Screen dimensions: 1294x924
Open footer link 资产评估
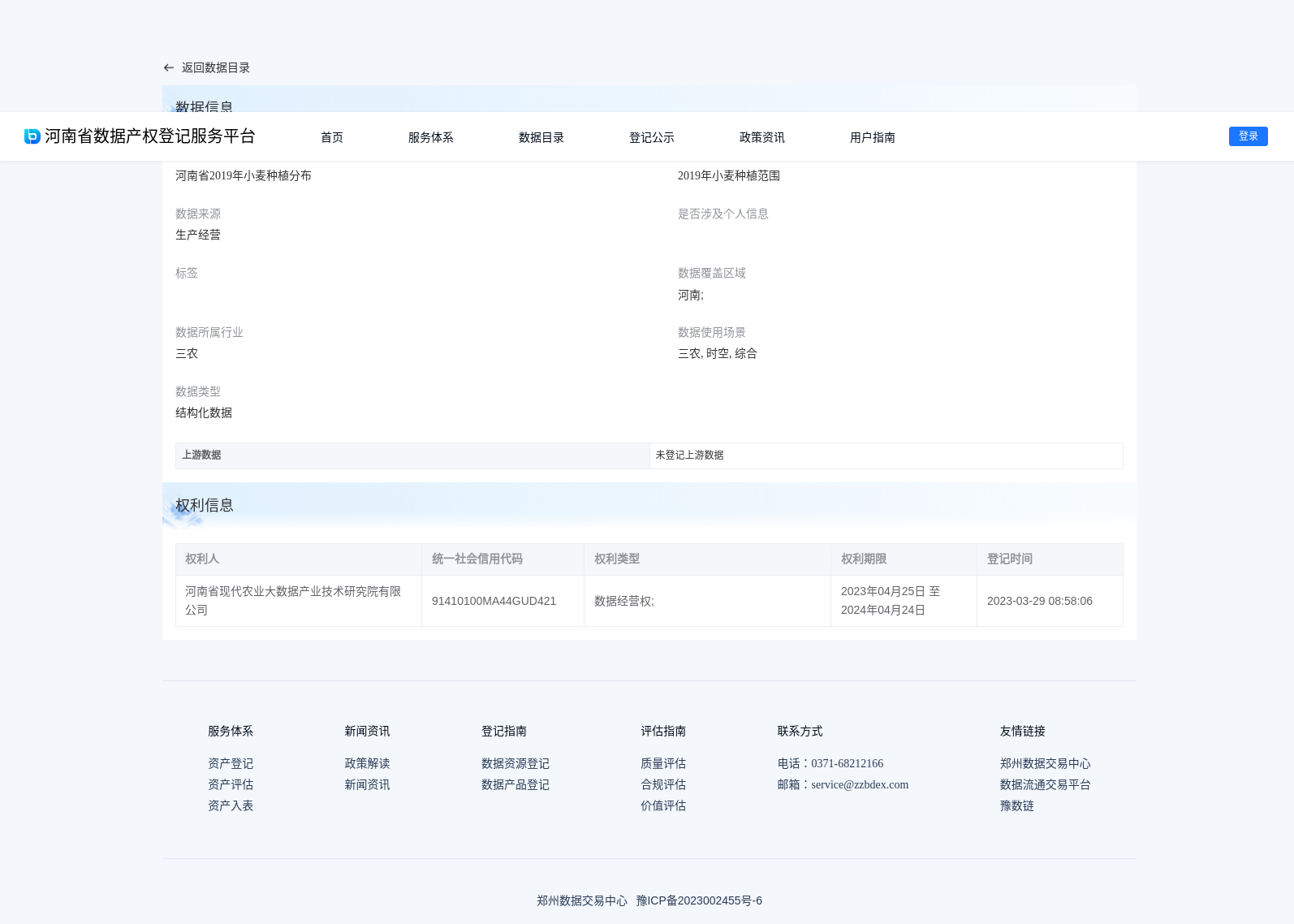[x=231, y=784]
